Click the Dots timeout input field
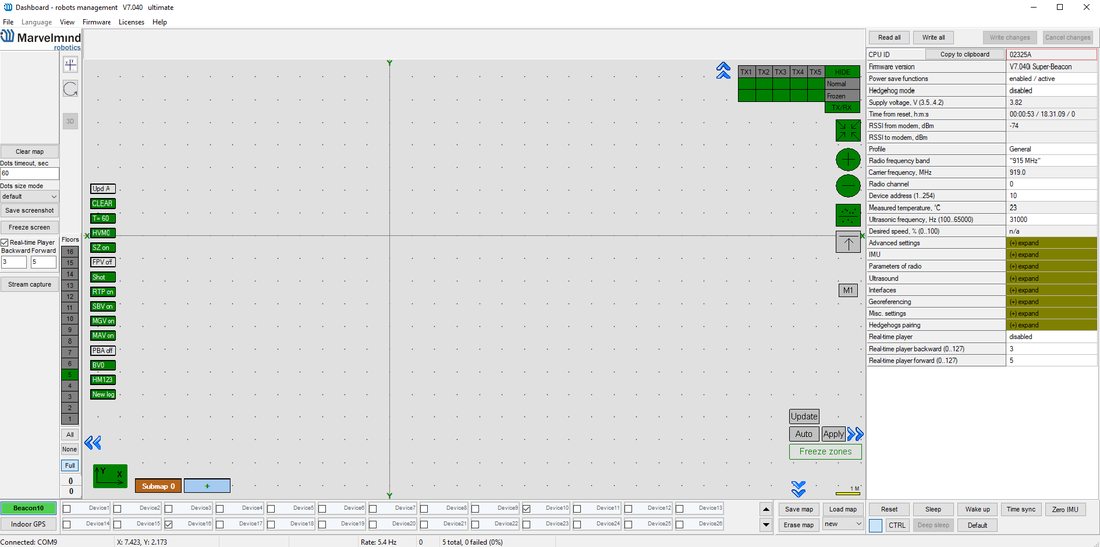 [29, 173]
